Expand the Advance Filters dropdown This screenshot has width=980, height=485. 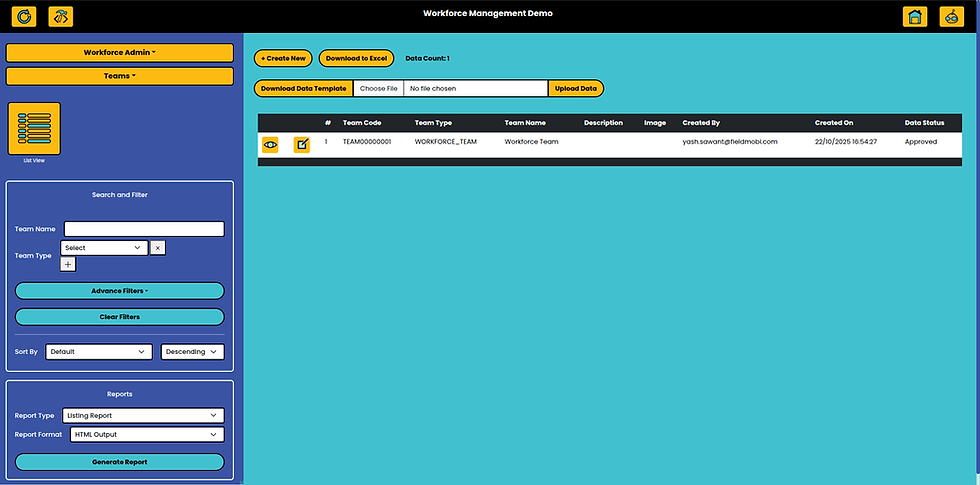pos(119,291)
